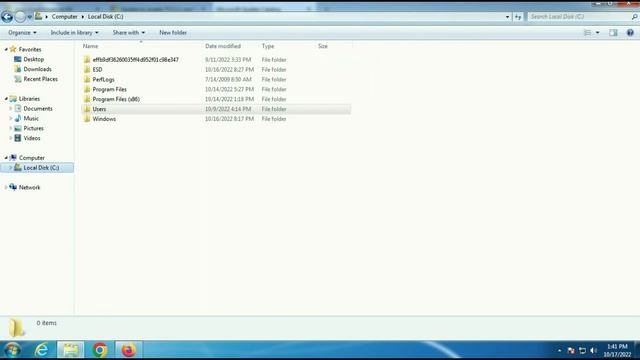Select Libraries in navigation pane
The height and width of the screenshot is (360, 640).
pyautogui.click(x=29, y=99)
